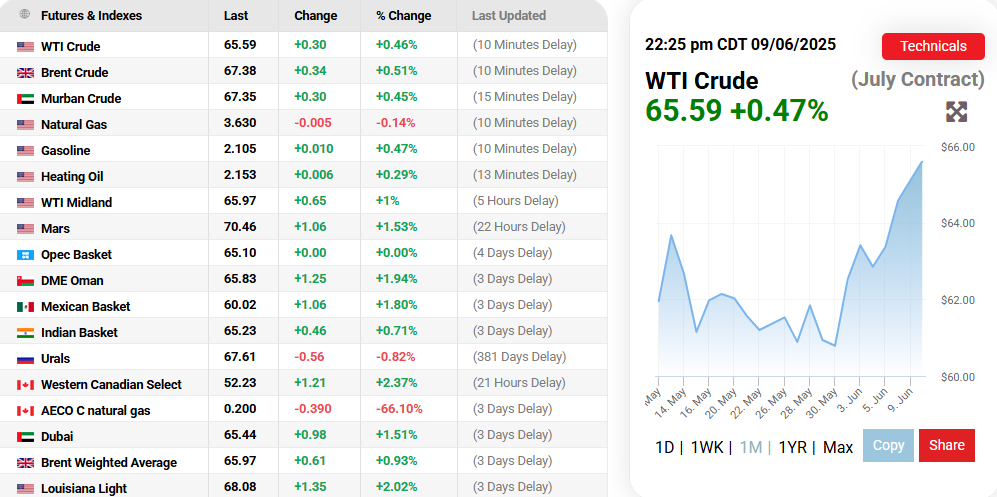
Task: Select Heating Oil in the table
Action: [x=72, y=177]
